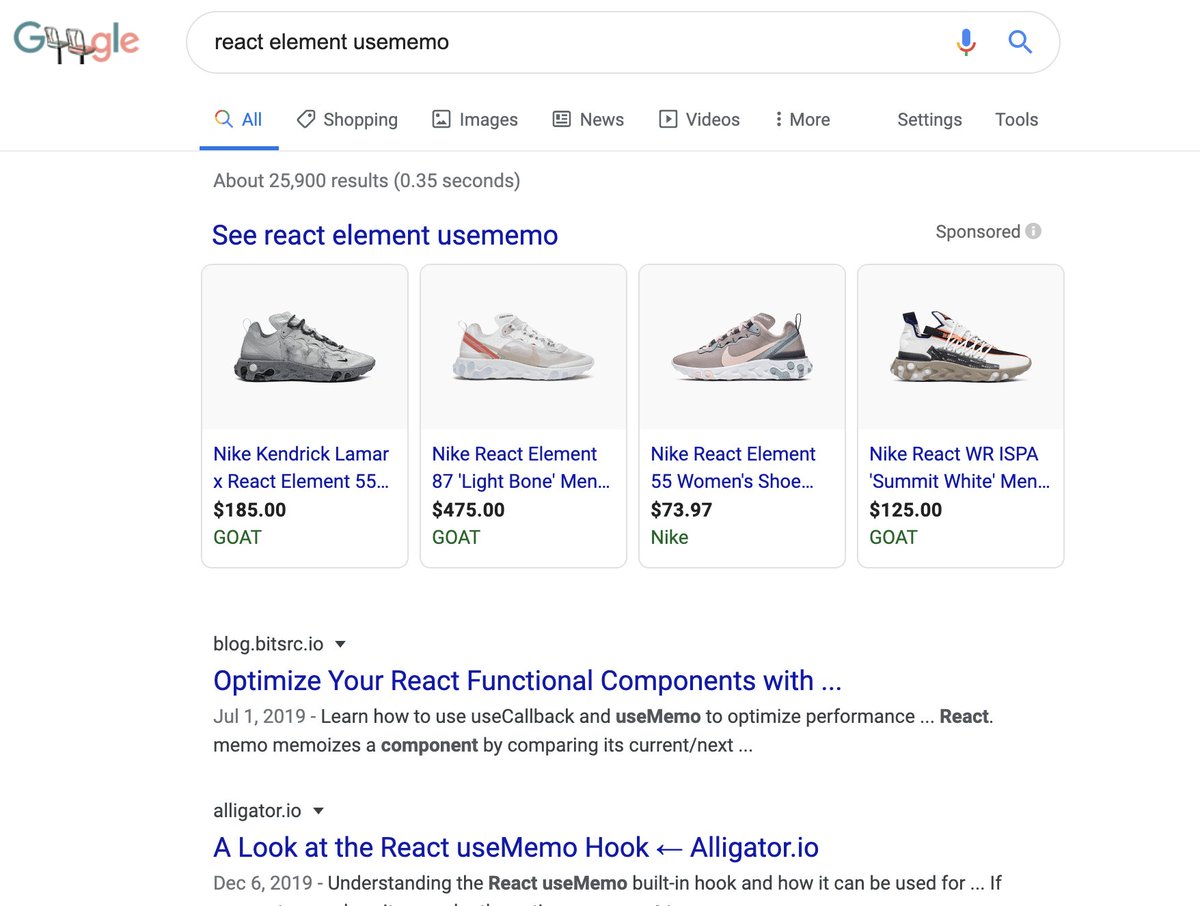The image size is (1200, 906).
Task: Click the React Element 55 Women's shoe image
Action: point(742,348)
